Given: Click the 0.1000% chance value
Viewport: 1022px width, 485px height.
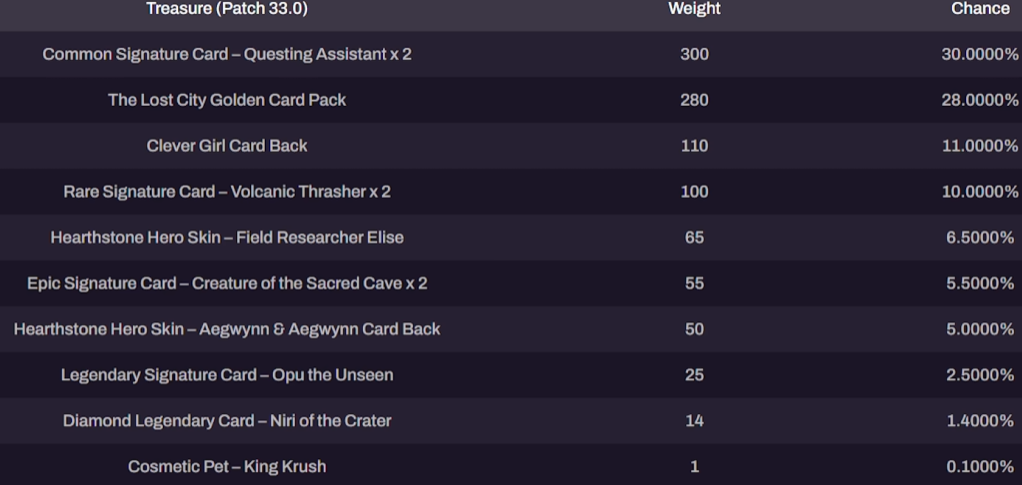Looking at the screenshot, I should pos(980,467).
